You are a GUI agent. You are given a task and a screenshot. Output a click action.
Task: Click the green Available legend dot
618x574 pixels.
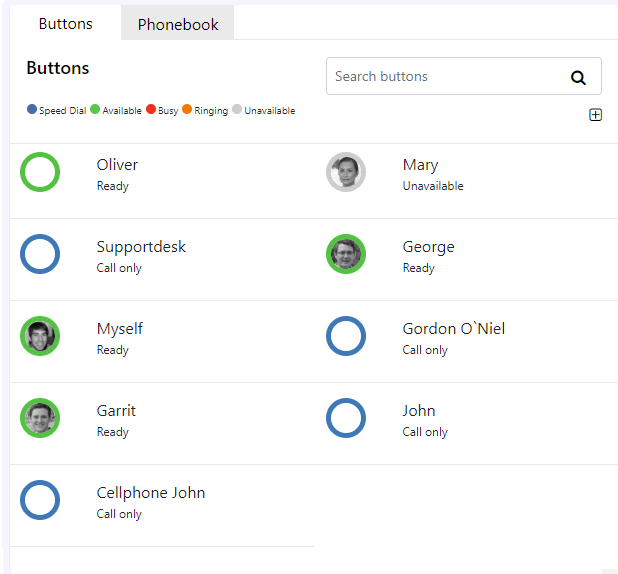(x=95, y=109)
